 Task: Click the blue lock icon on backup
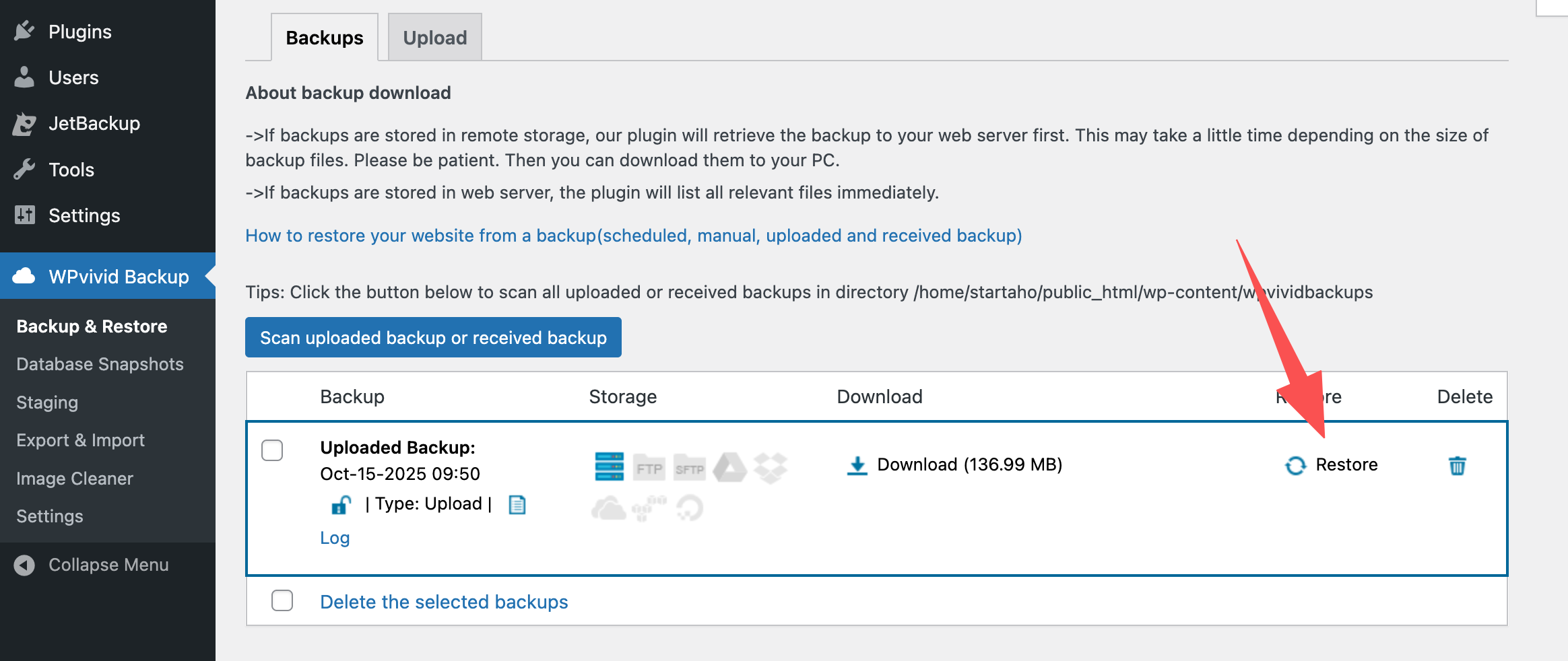click(341, 505)
